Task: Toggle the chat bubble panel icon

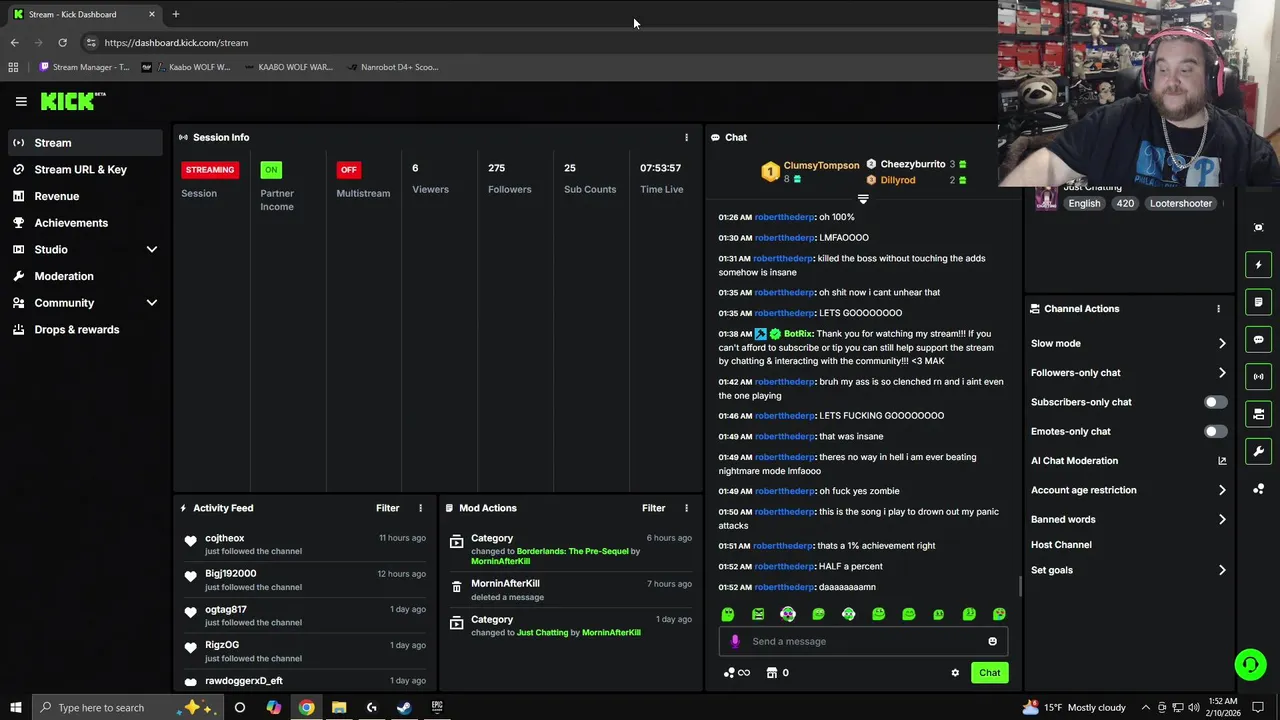Action: point(1259,340)
